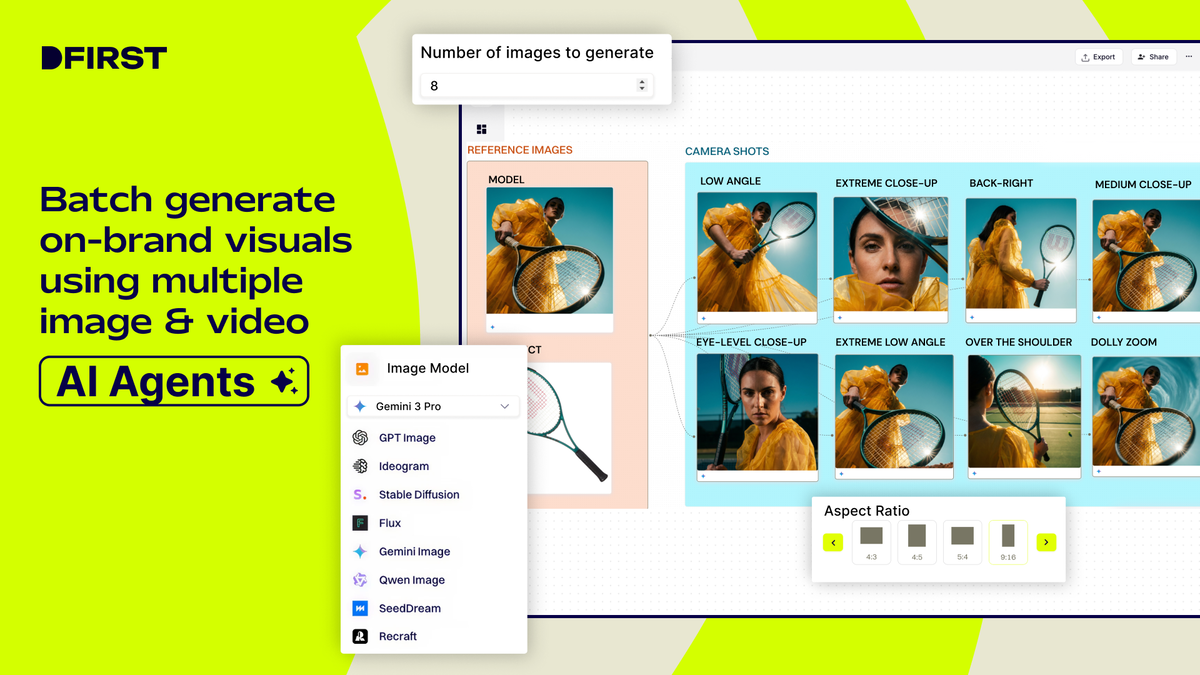Increase number of images using the stepper
The width and height of the screenshot is (1200, 675).
[642, 82]
